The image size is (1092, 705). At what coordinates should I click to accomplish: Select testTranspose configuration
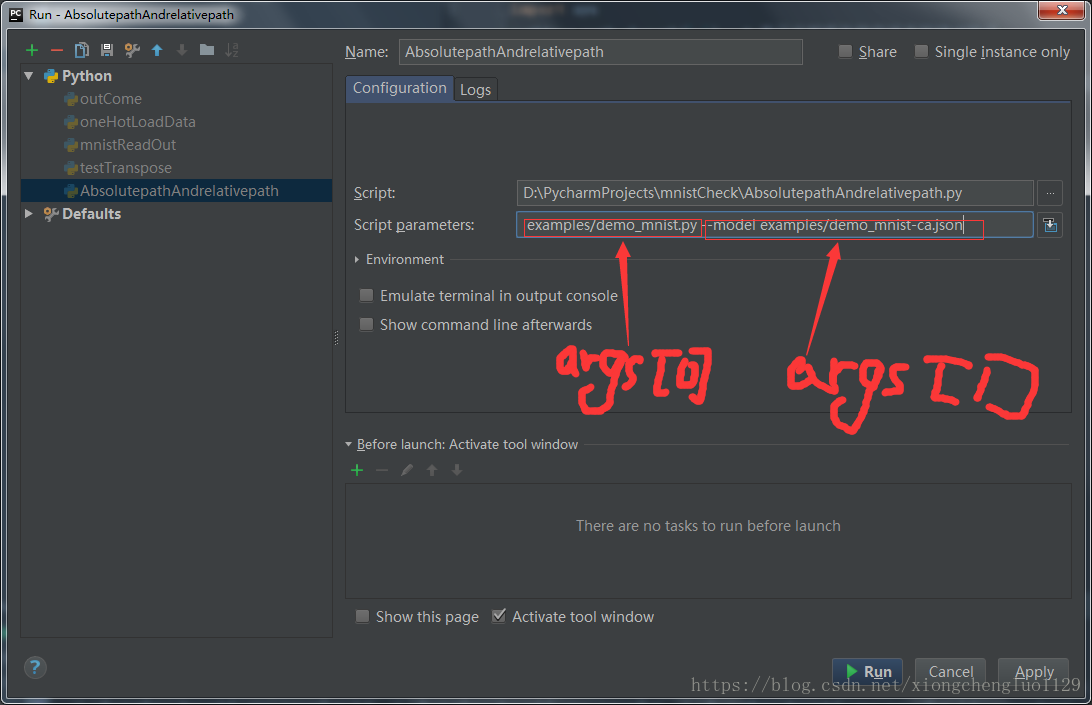pyautogui.click(x=125, y=168)
